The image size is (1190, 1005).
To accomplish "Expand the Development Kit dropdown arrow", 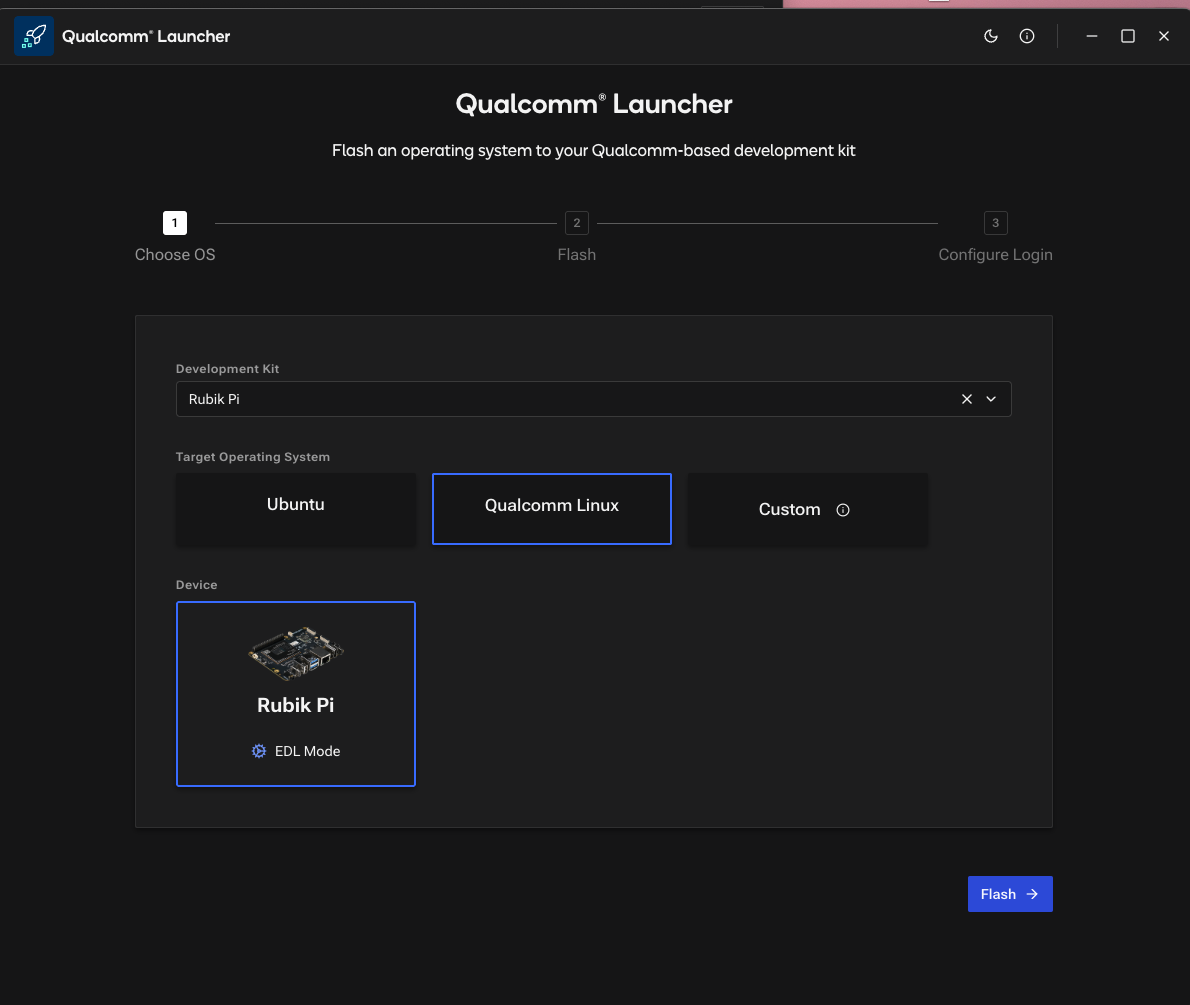I will coord(991,399).
